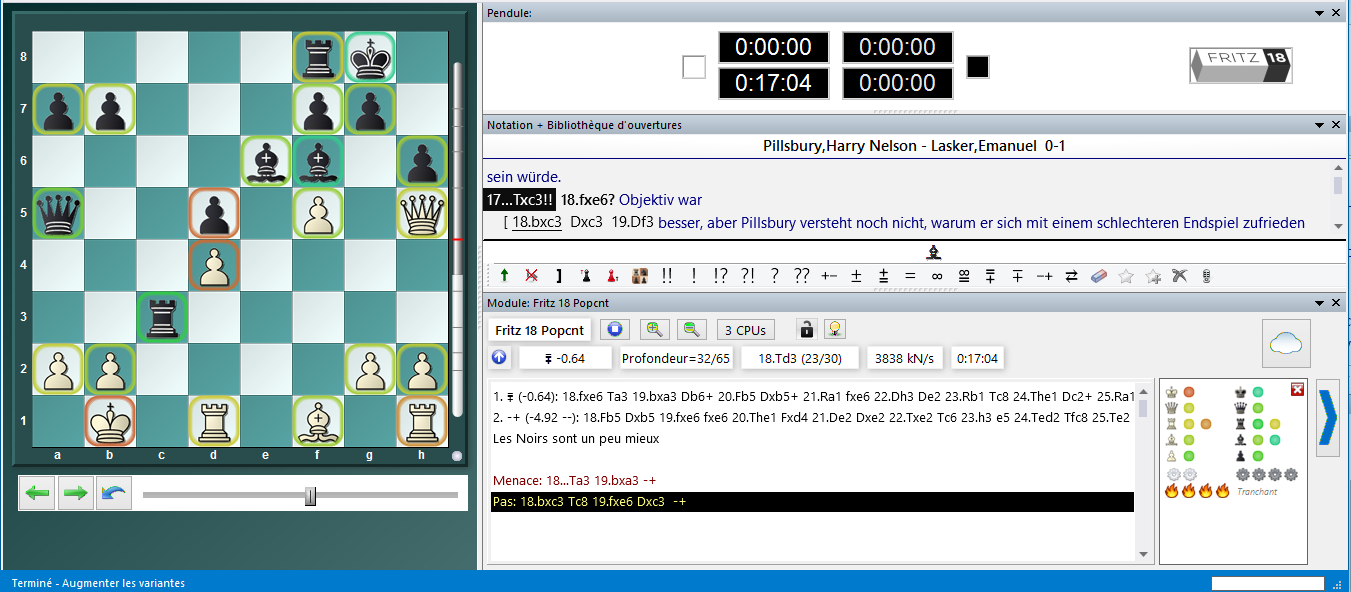Click the blue undo move arrow
Screen dimensions: 1351x592
(114, 494)
